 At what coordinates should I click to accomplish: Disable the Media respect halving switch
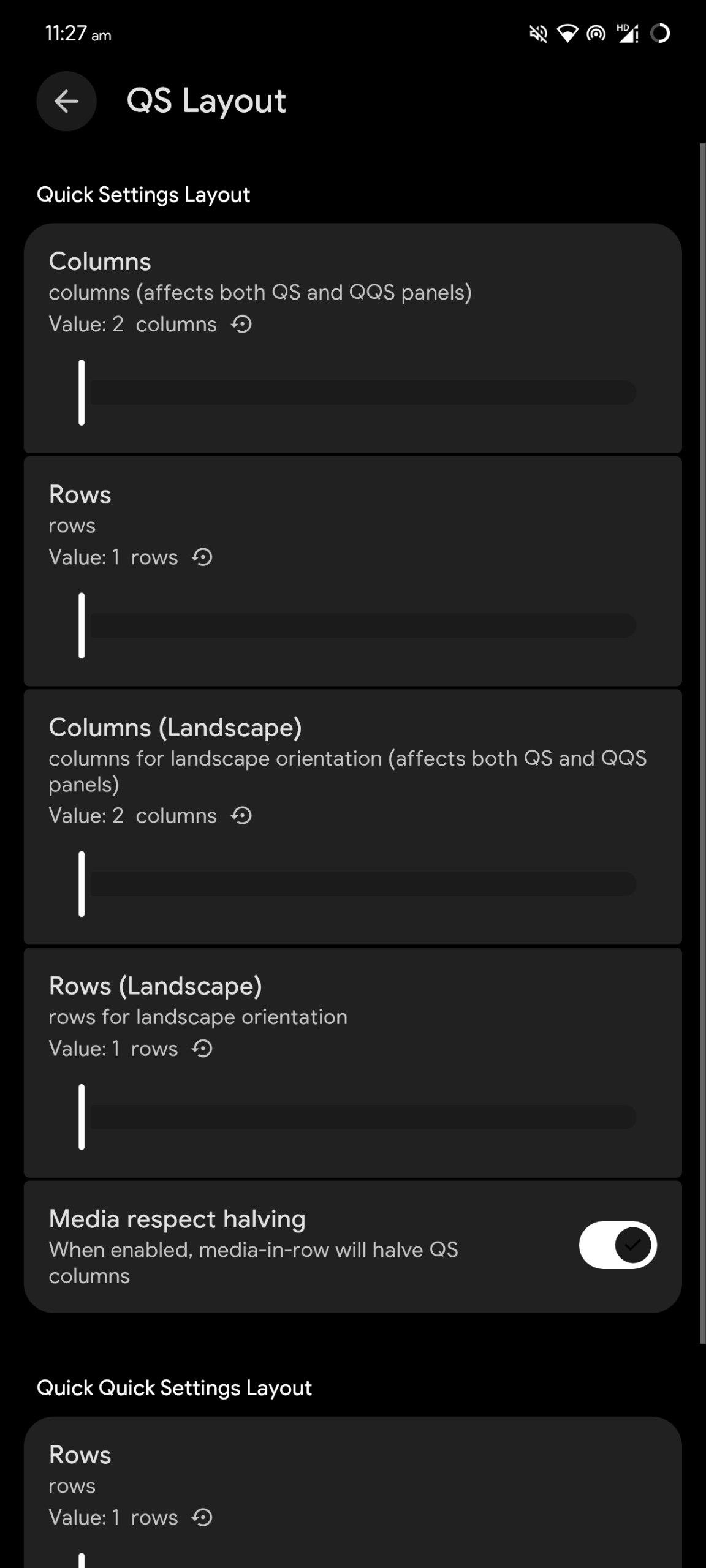tap(618, 1245)
